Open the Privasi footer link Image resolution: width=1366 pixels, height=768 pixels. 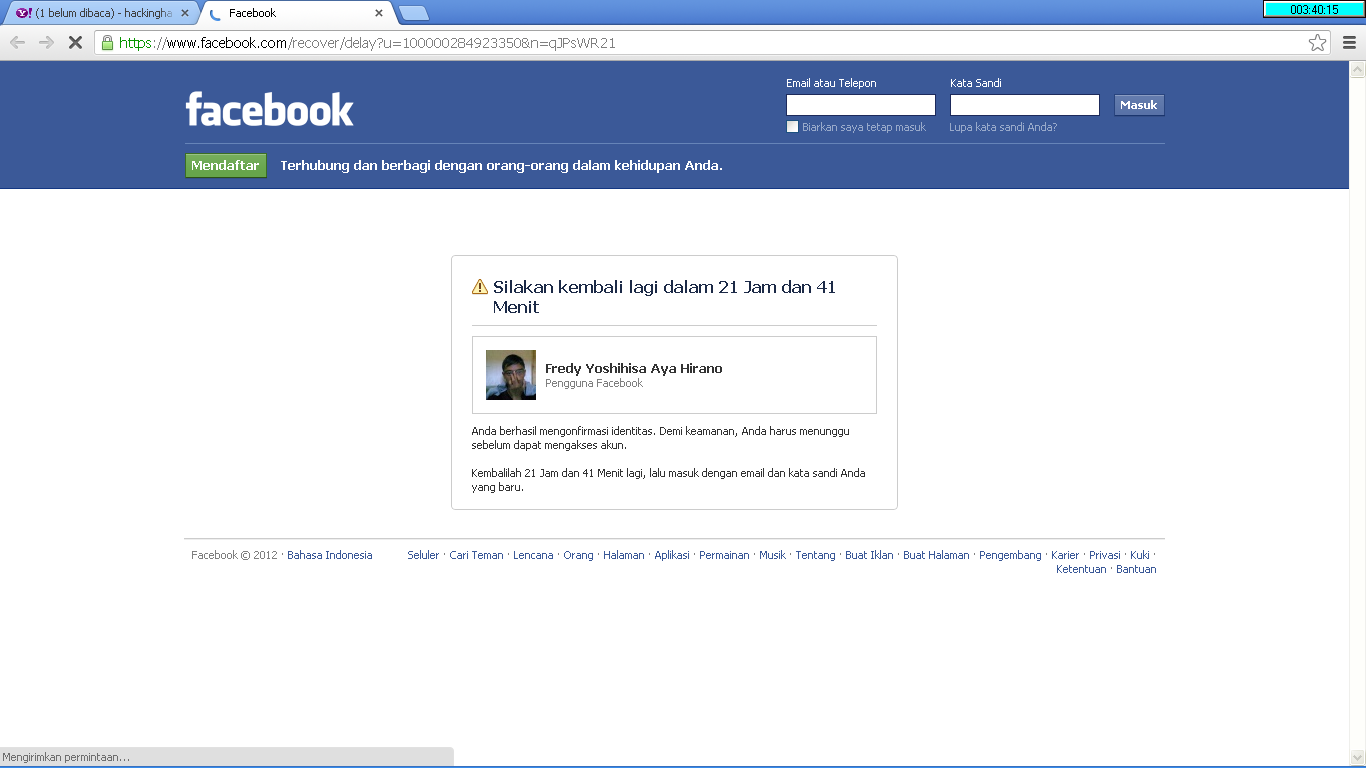[x=1105, y=555]
